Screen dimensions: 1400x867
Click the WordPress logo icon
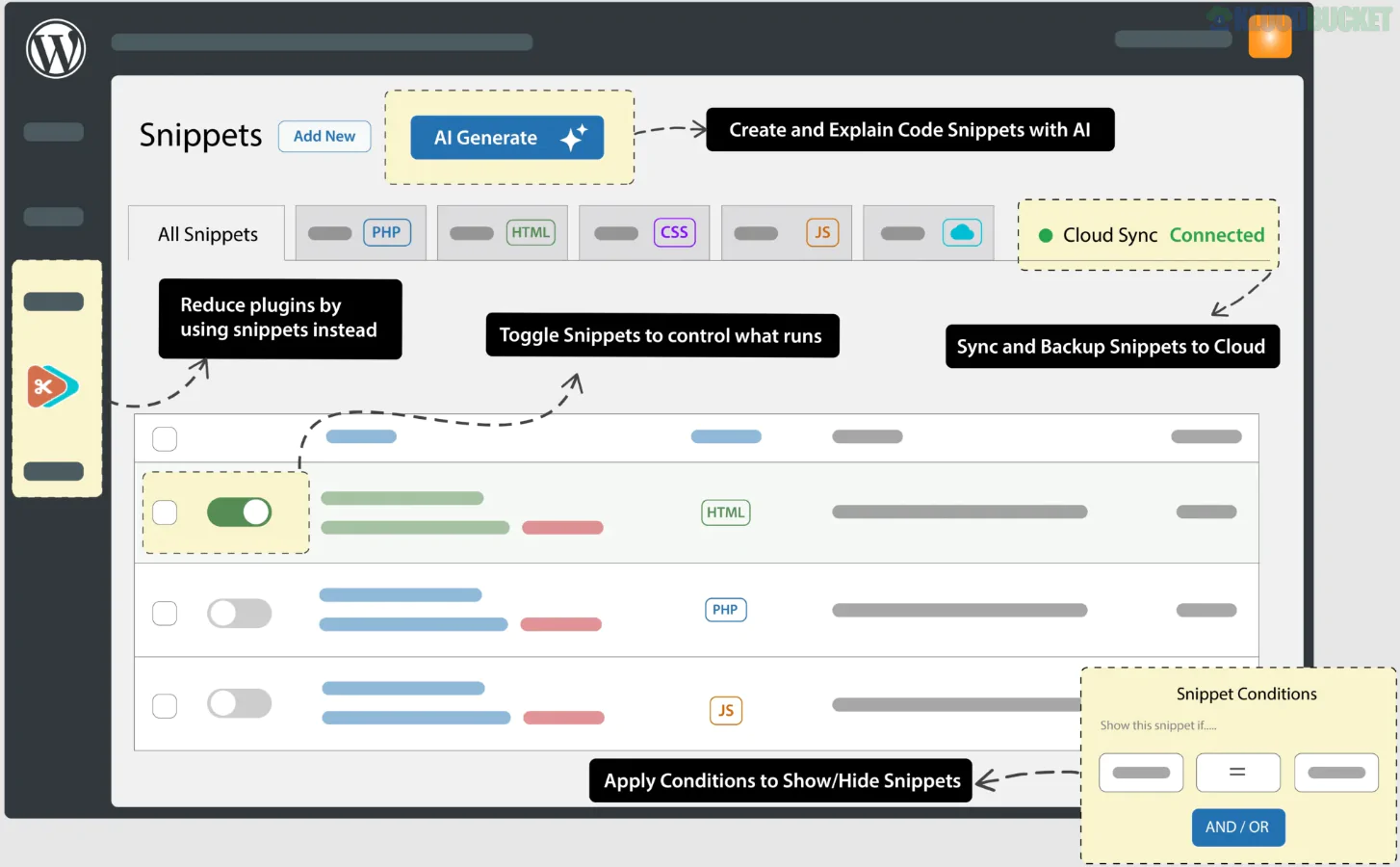pos(56,49)
